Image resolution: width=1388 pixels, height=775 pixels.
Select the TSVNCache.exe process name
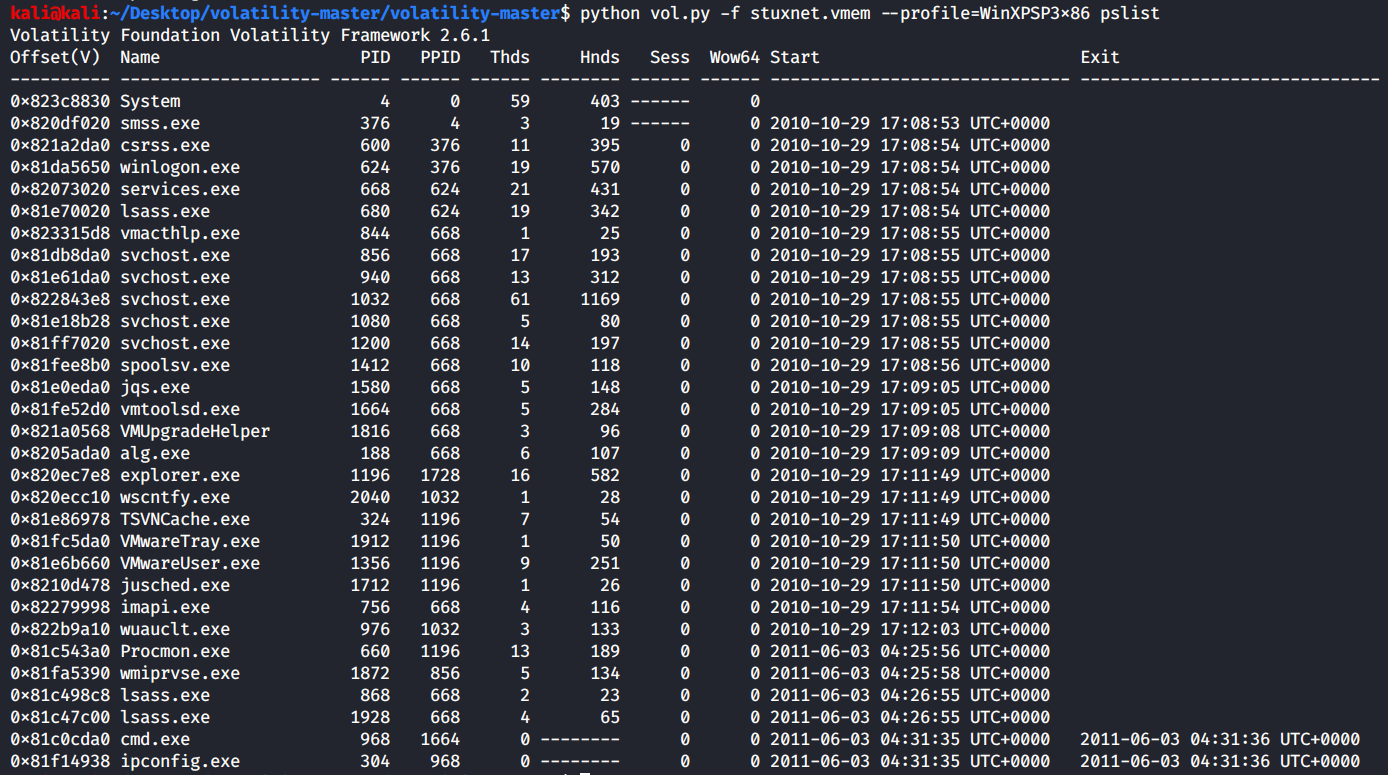[185, 519]
